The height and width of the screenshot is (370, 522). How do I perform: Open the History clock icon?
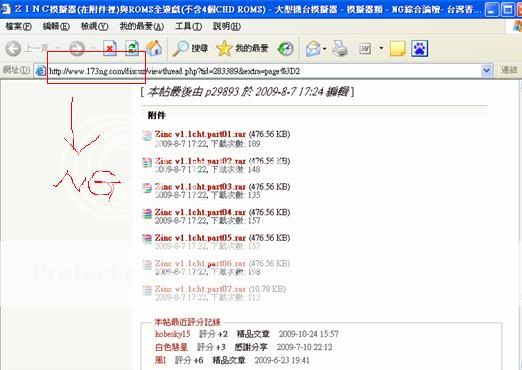point(286,49)
